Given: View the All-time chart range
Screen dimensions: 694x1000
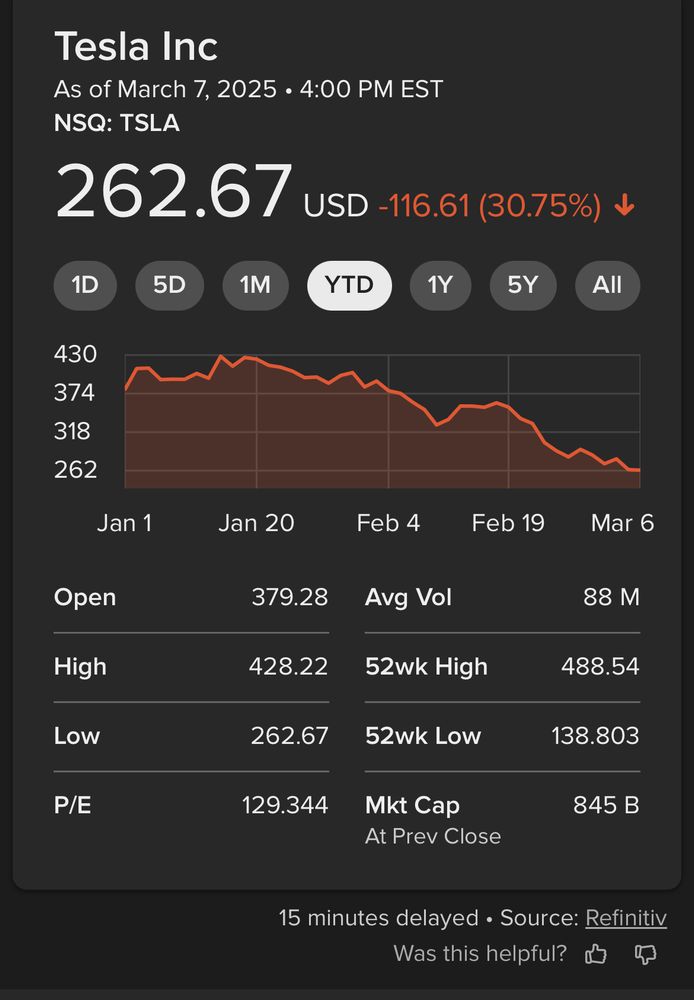Looking at the screenshot, I should tap(607, 285).
